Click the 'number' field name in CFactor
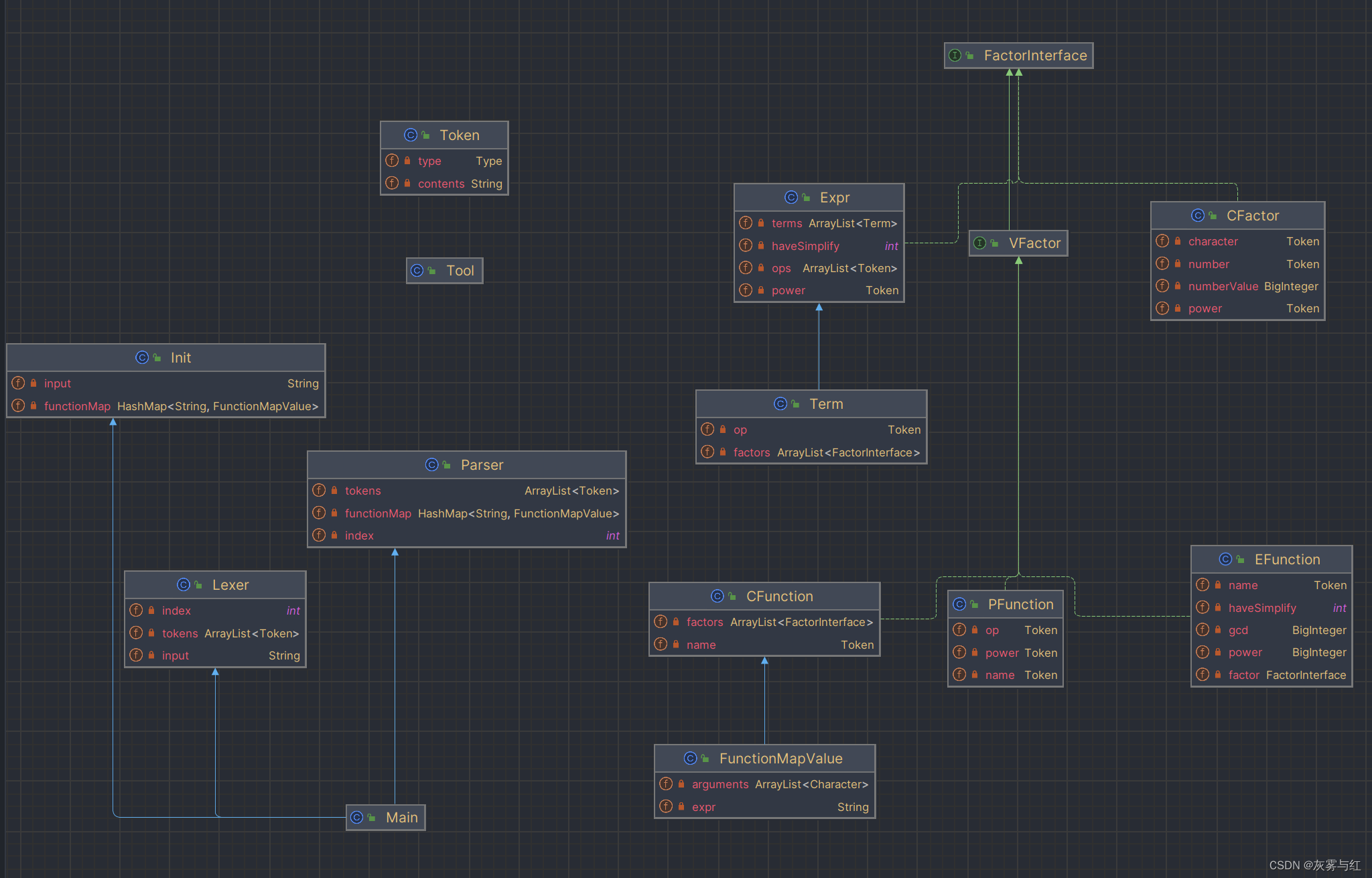The width and height of the screenshot is (1372, 878). tap(1209, 264)
